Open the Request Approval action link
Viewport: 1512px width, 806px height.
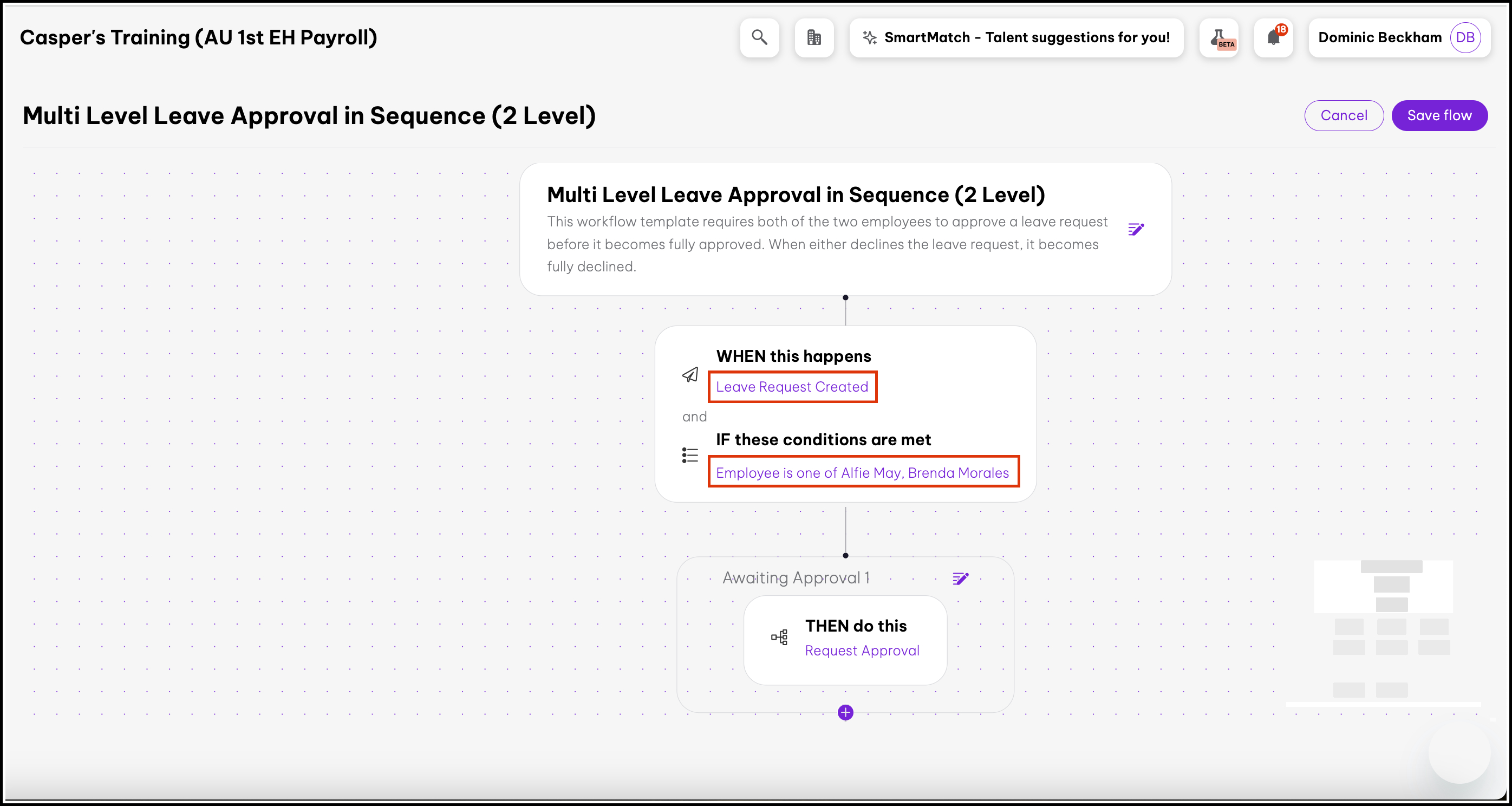[862, 651]
